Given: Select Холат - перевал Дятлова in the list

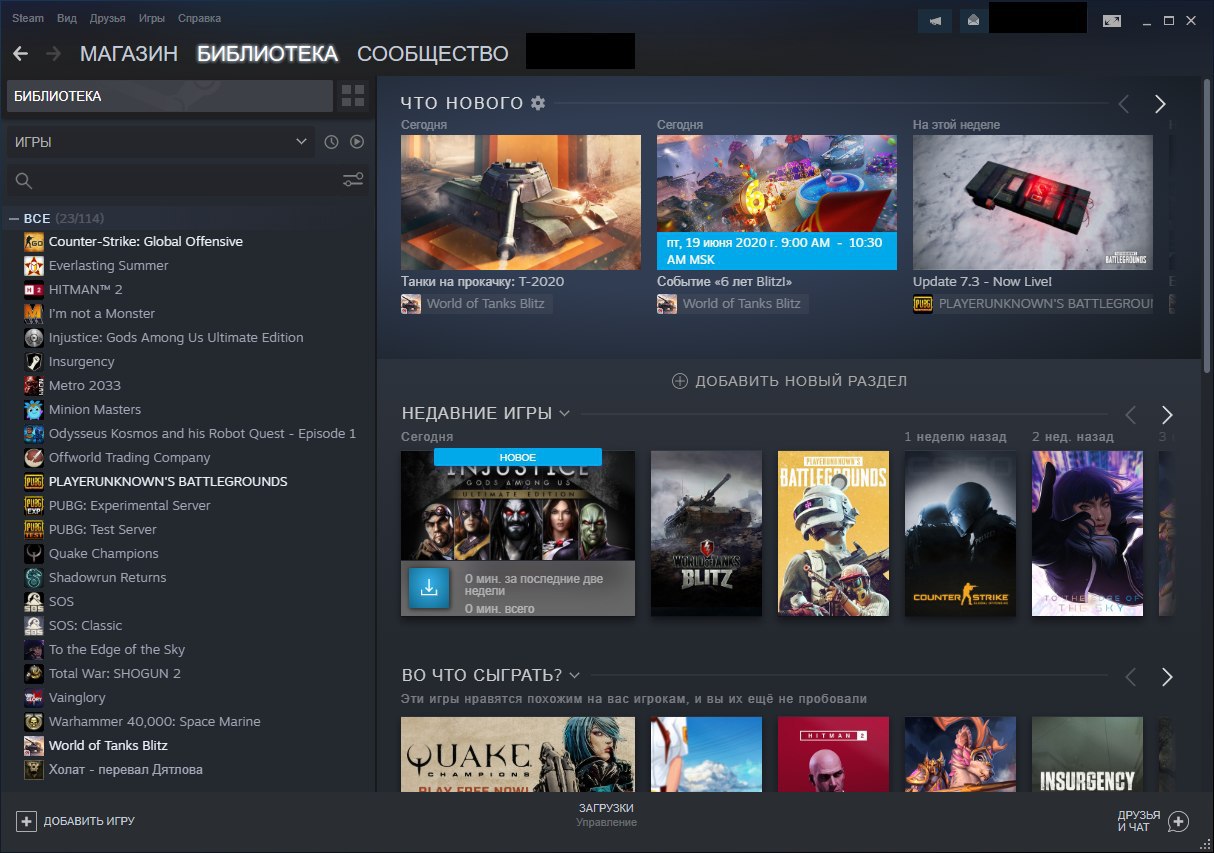Looking at the screenshot, I should (x=126, y=770).
